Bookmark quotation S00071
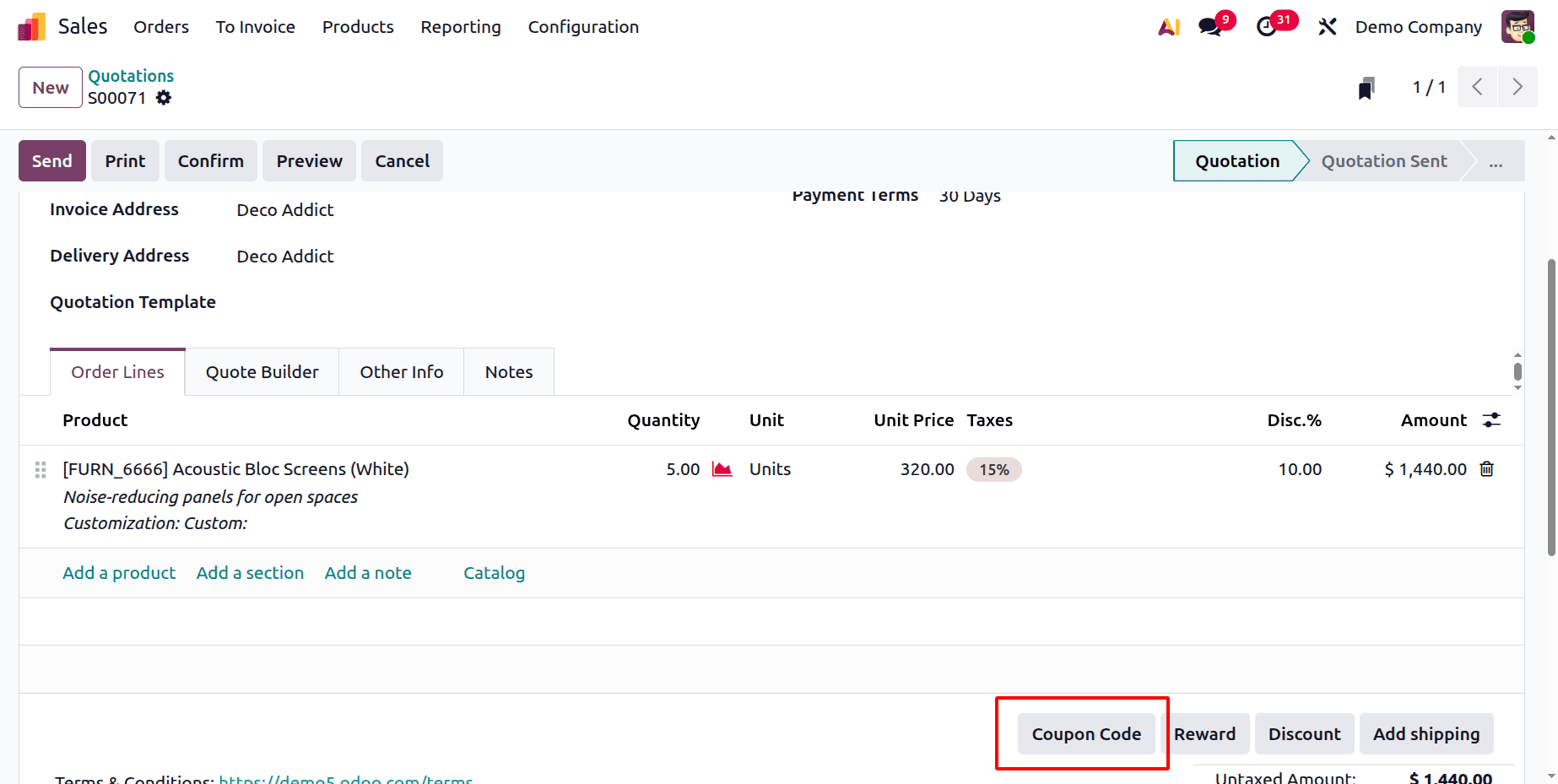Viewport: 1558px width, 784px height. tap(1366, 87)
